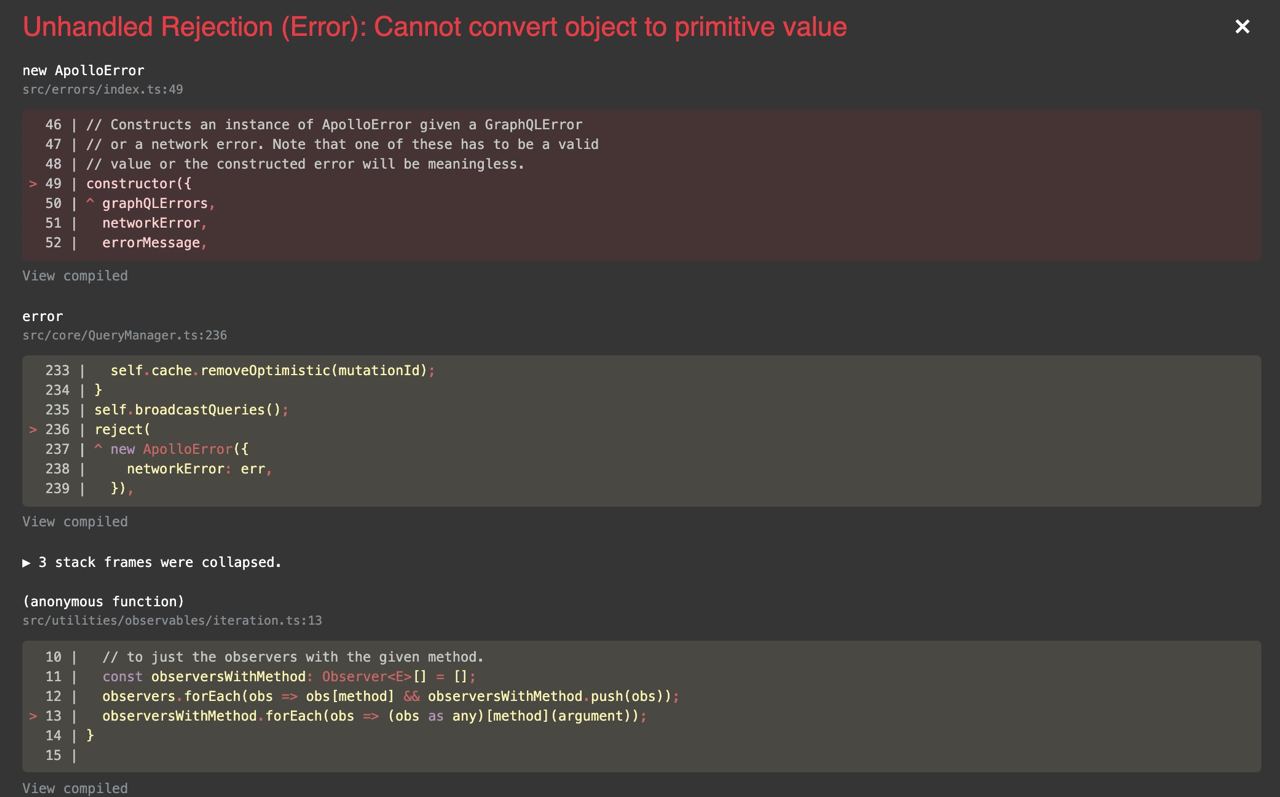The height and width of the screenshot is (797, 1280).
Task: Click View compiled under the iteration.ts frame
Action: pos(75,788)
